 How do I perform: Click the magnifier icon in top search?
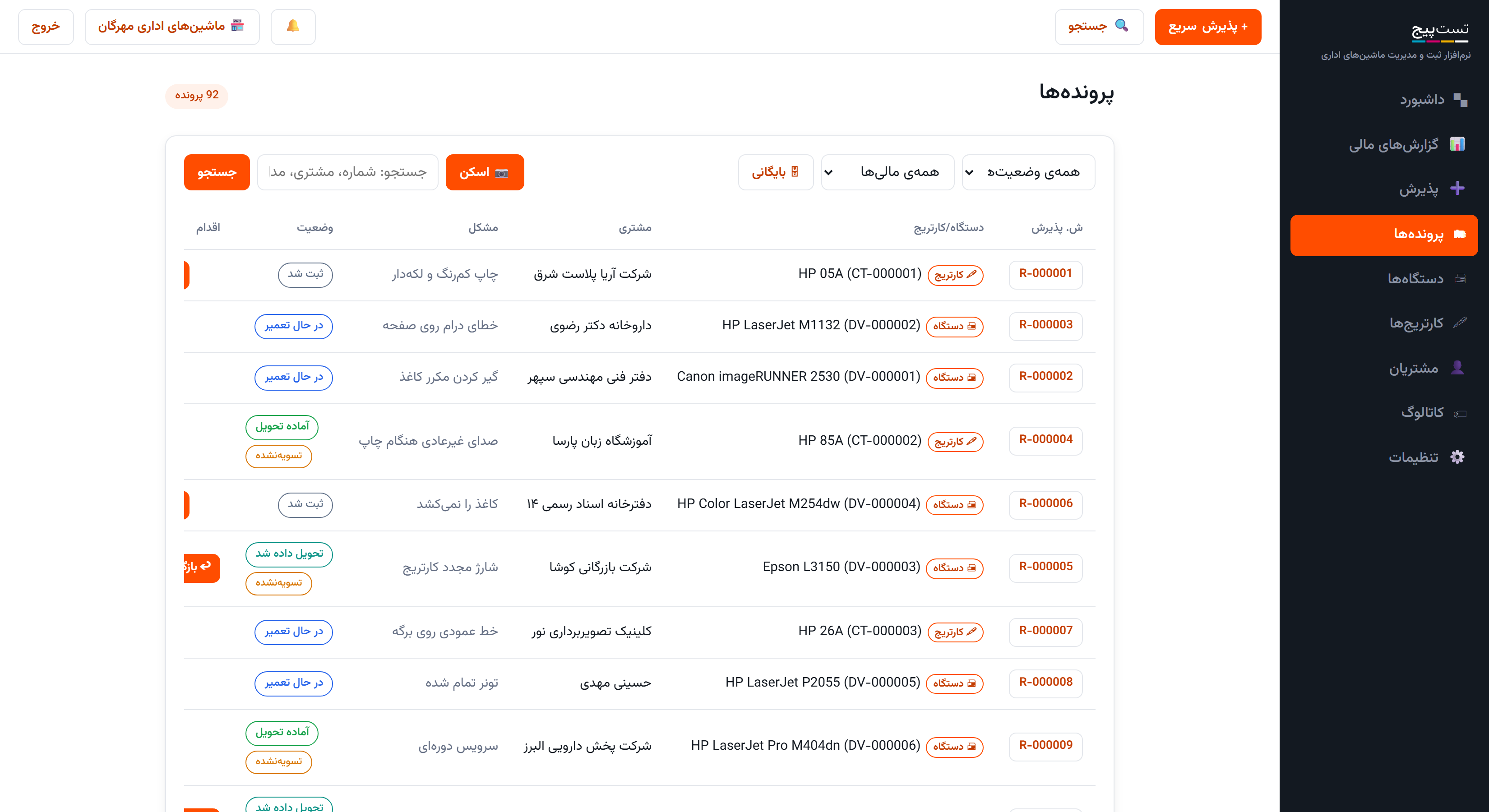point(1121,25)
